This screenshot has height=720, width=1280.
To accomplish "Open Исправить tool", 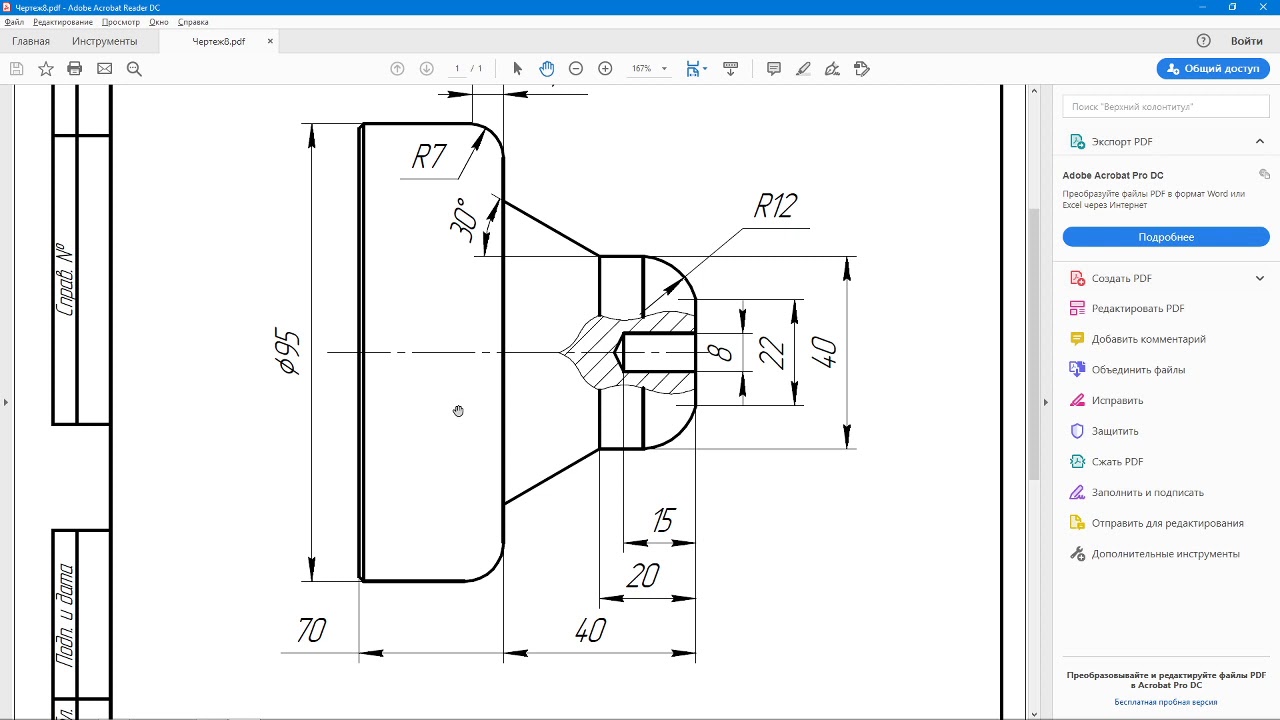I will (x=1117, y=401).
